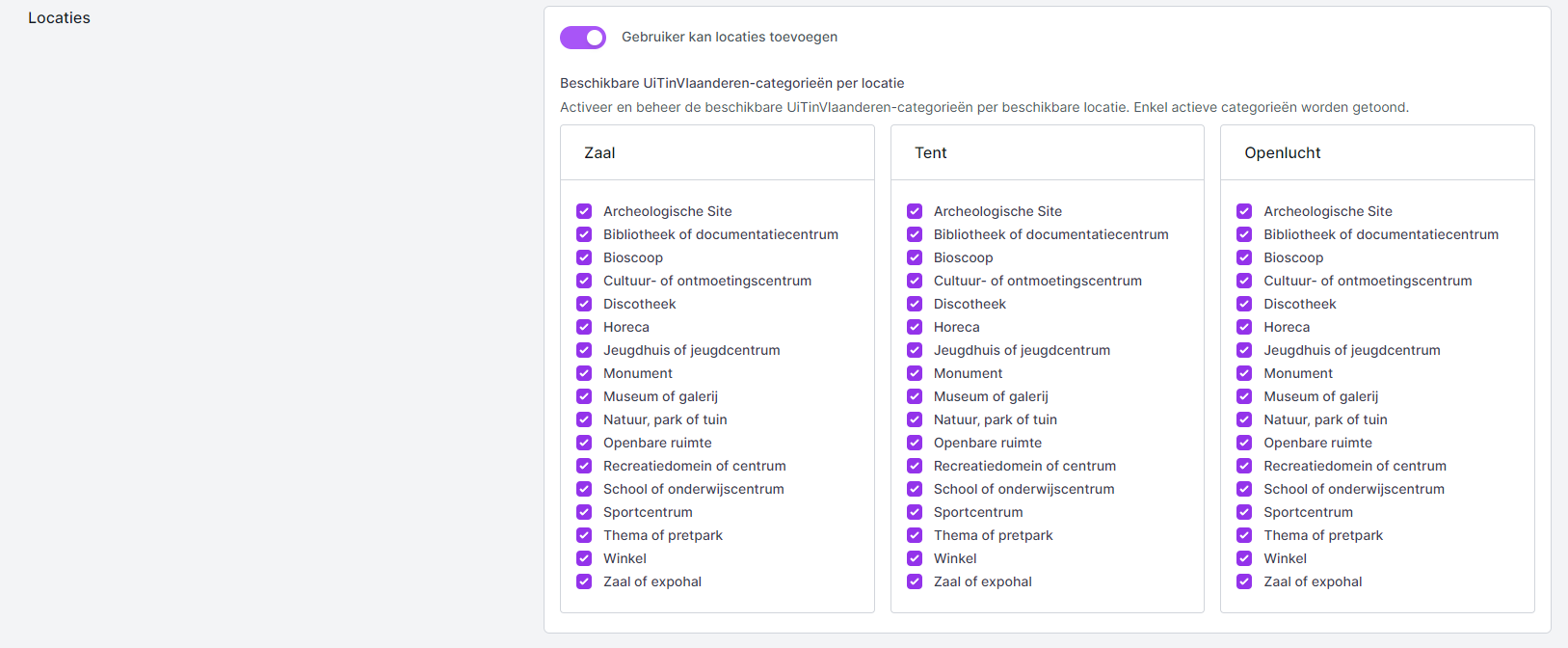Toggle Bibliotheek of documentatiecentrum under Openlucht
The image size is (1568, 648).
point(1244,234)
